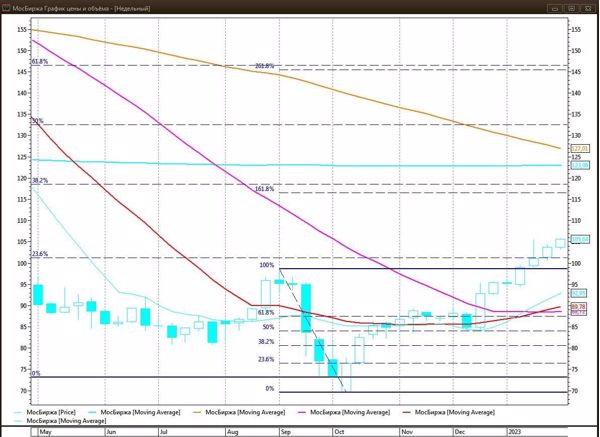Click the chart window icon in title bar
The height and width of the screenshot is (437, 600).
[8, 7]
